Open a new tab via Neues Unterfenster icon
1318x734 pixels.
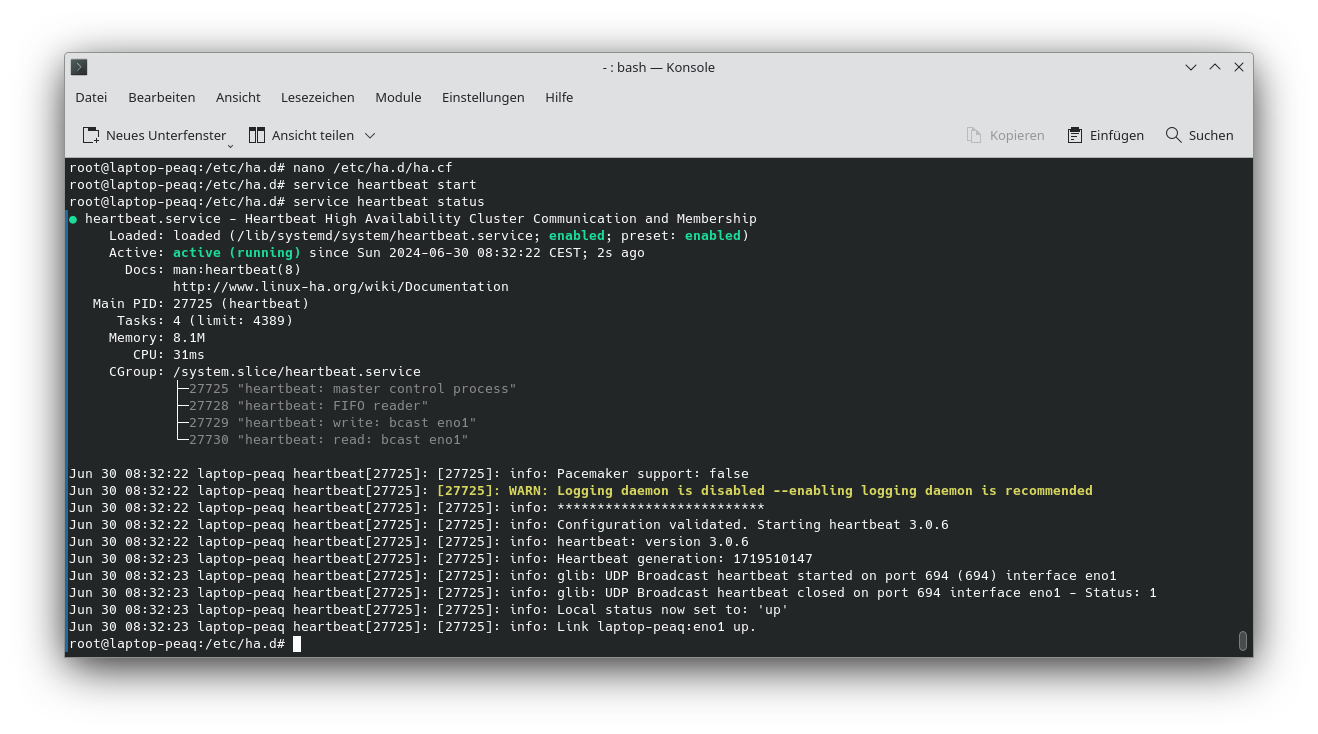90,135
